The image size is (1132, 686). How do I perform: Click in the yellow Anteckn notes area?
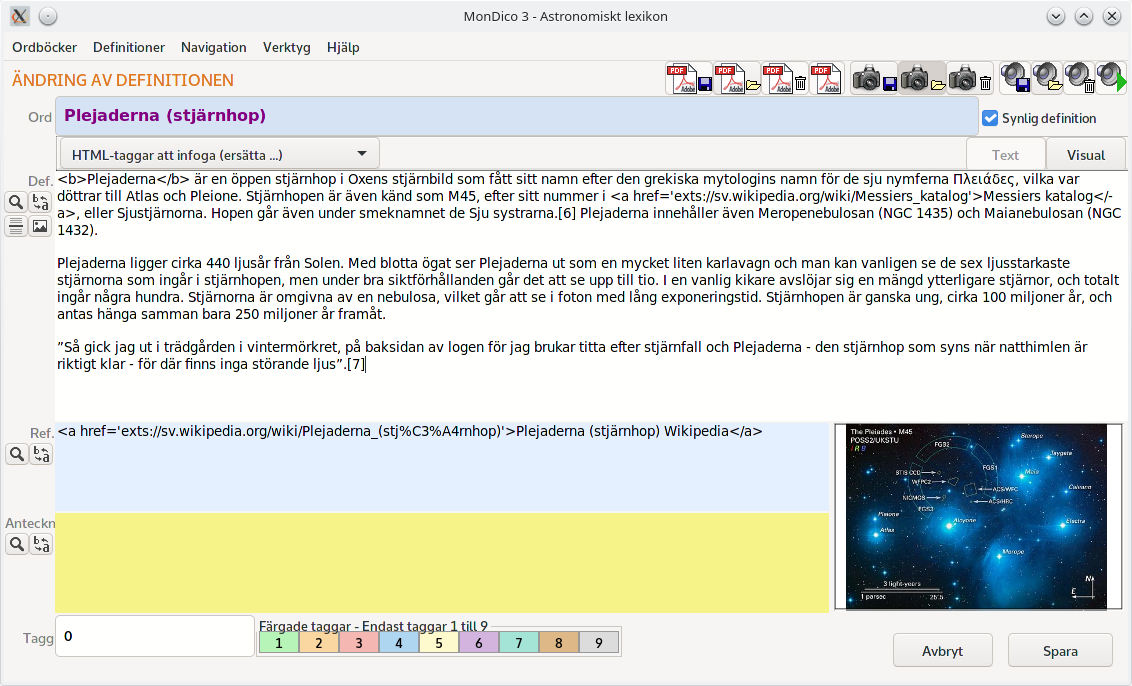pos(442,563)
